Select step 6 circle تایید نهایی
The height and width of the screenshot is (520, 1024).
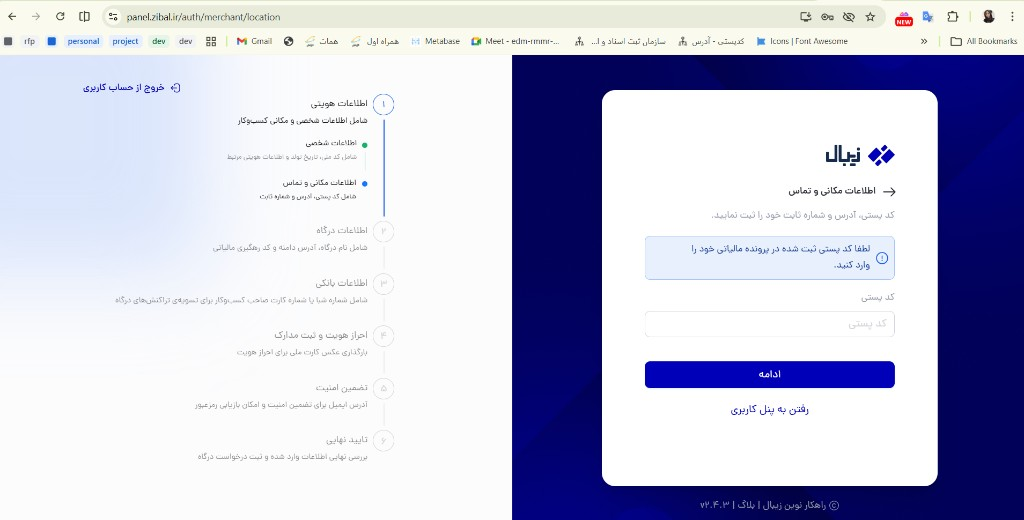[x=383, y=440]
